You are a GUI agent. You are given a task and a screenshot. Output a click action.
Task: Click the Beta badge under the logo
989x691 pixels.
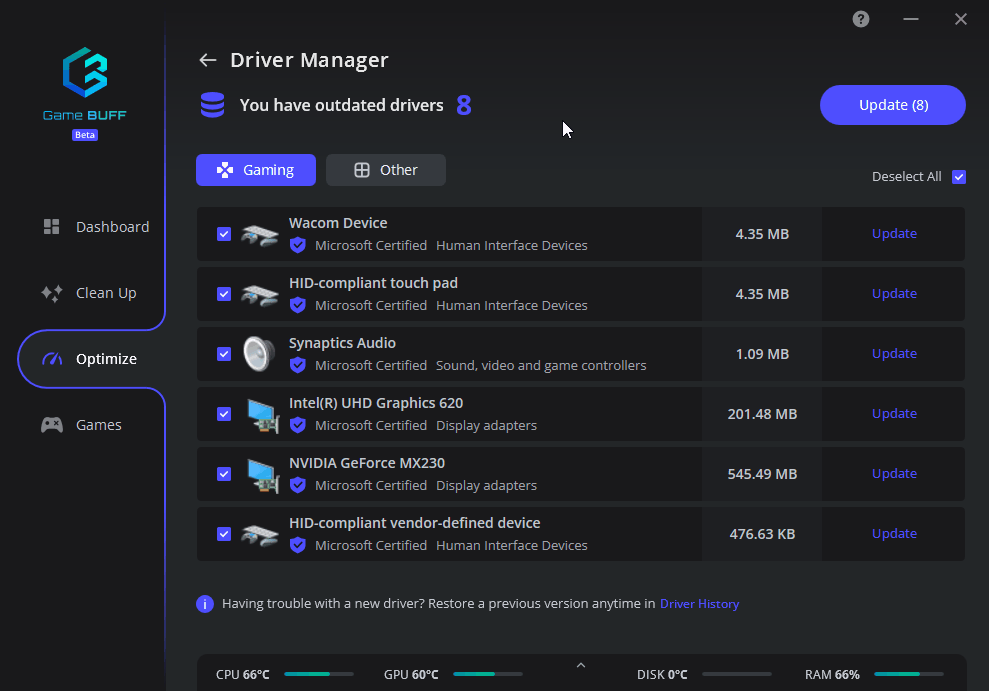[x=85, y=135]
